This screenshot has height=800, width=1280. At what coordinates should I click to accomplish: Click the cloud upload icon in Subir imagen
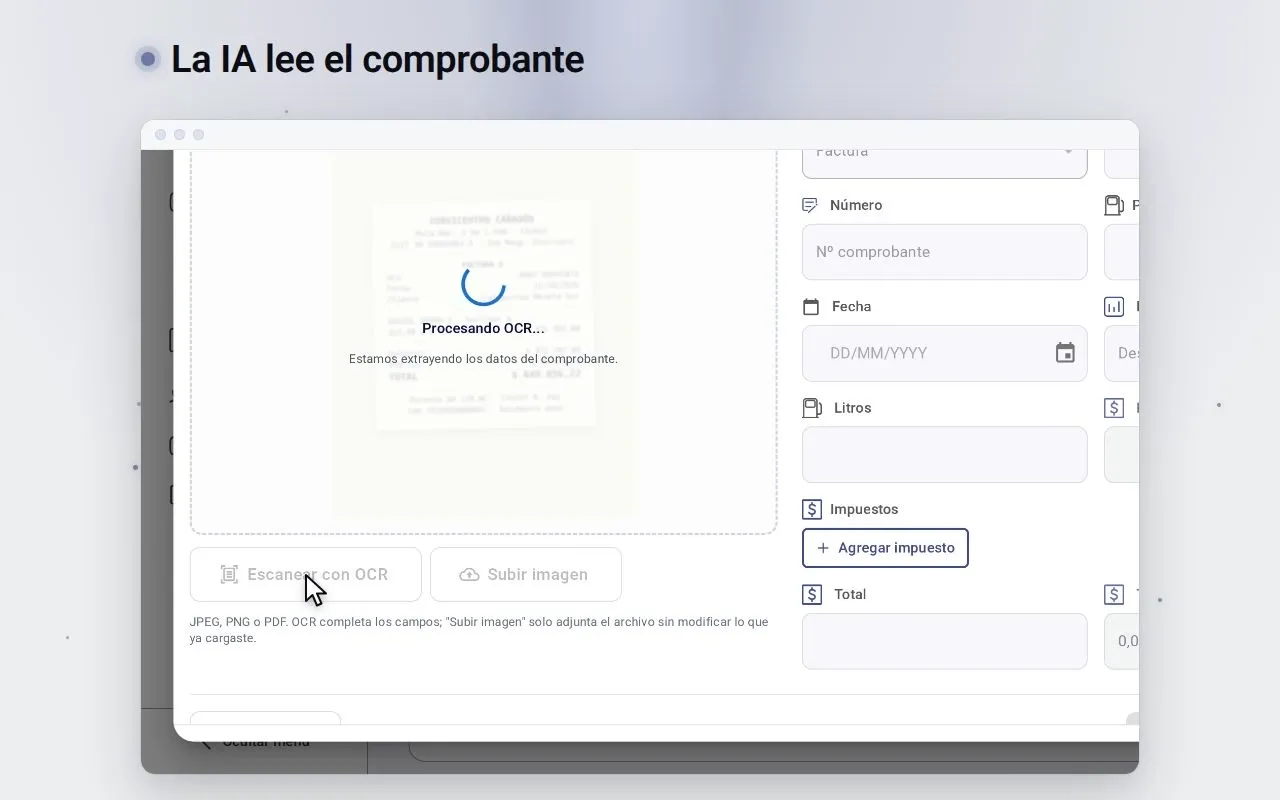(469, 574)
